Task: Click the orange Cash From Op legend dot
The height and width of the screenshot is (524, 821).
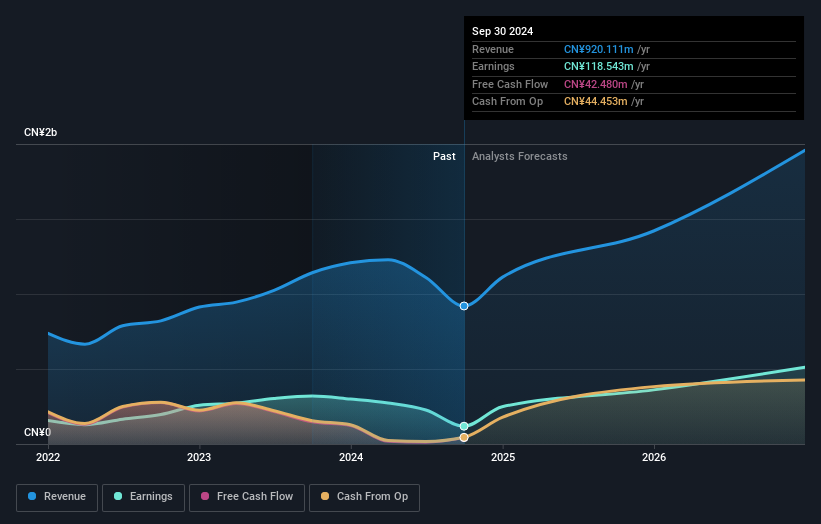Action: pos(325,496)
